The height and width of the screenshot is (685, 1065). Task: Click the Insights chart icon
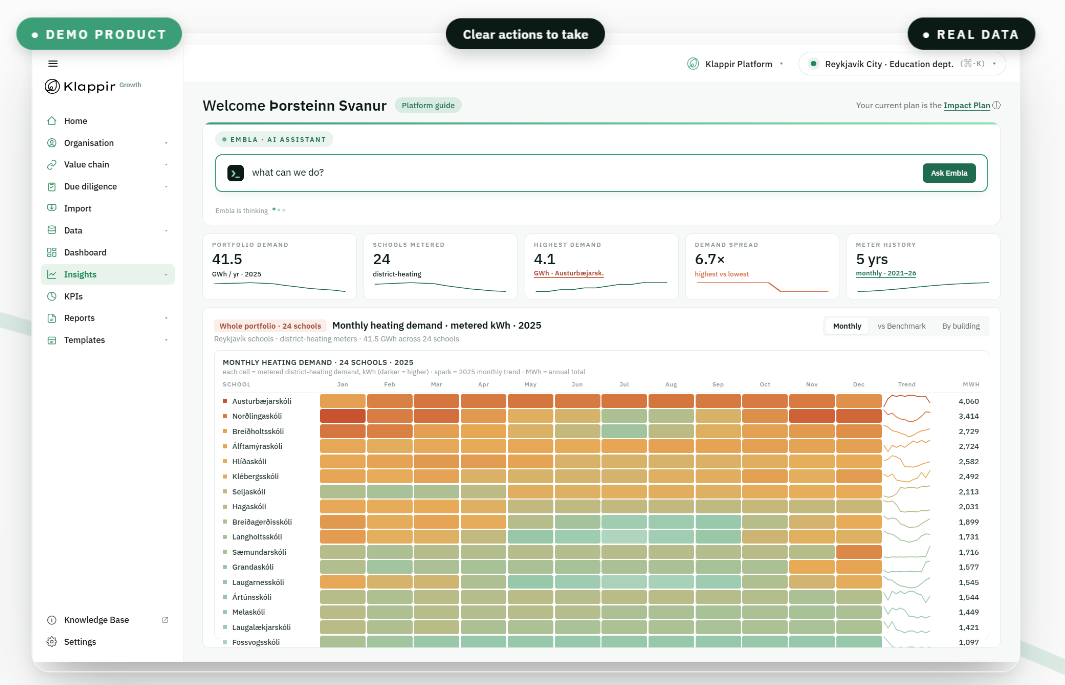[x=52, y=274]
